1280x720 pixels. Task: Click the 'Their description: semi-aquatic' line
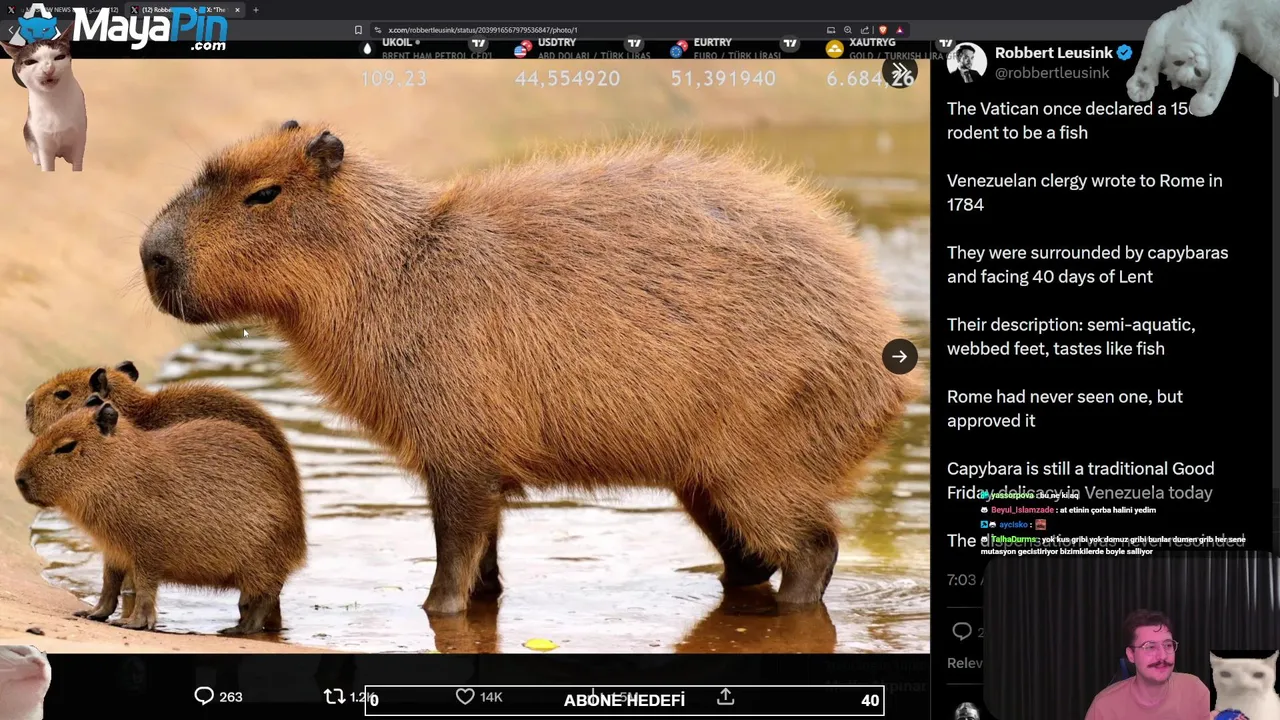tap(1071, 325)
